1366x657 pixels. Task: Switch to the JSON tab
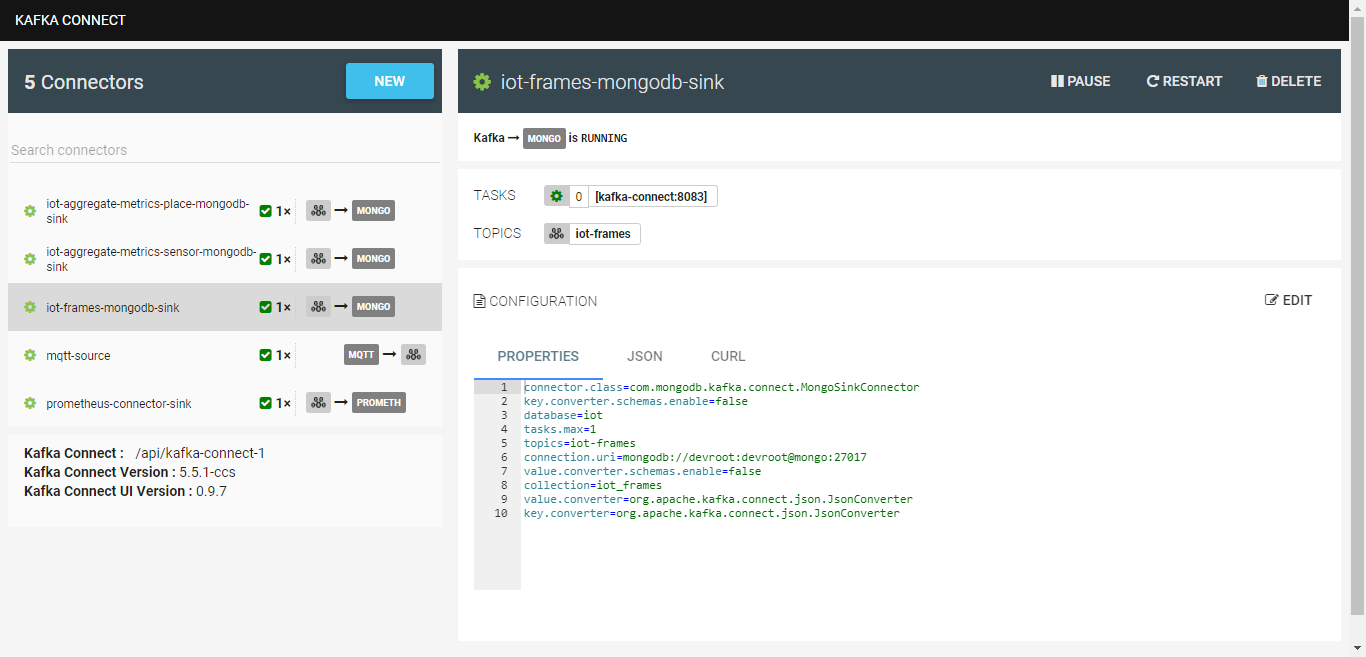pos(645,356)
